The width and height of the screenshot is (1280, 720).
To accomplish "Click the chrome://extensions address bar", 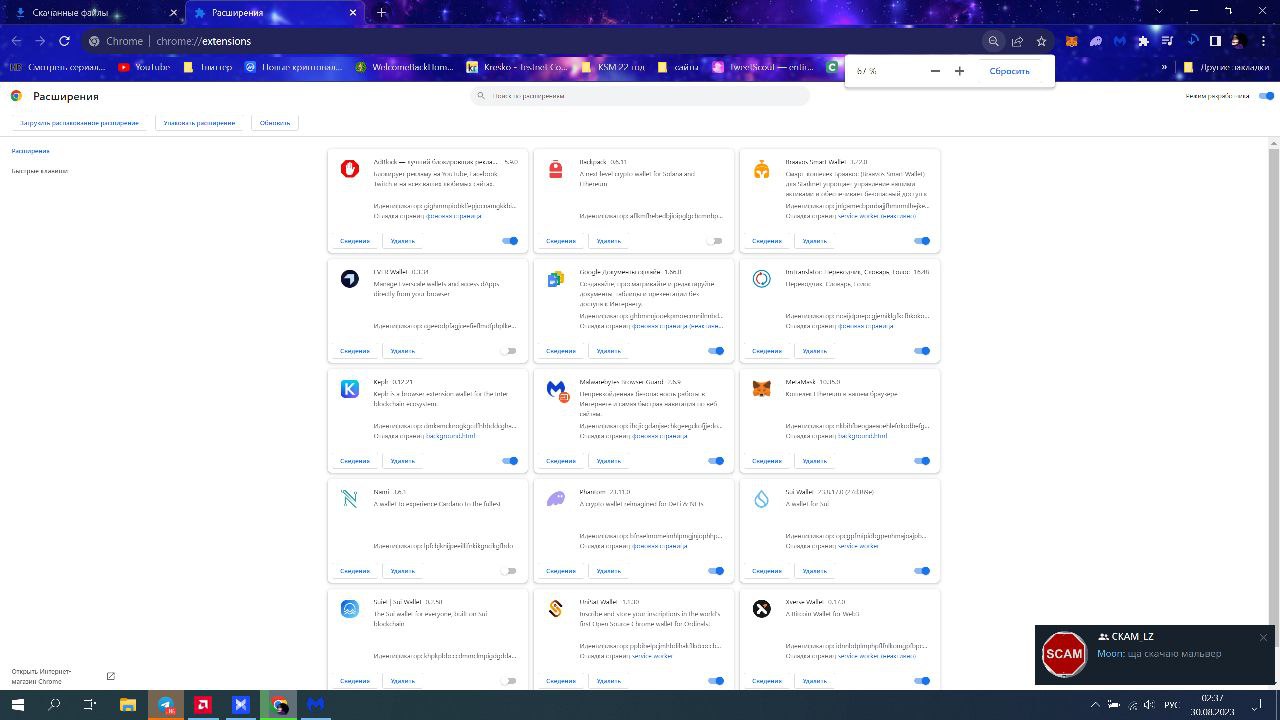I will (530, 41).
